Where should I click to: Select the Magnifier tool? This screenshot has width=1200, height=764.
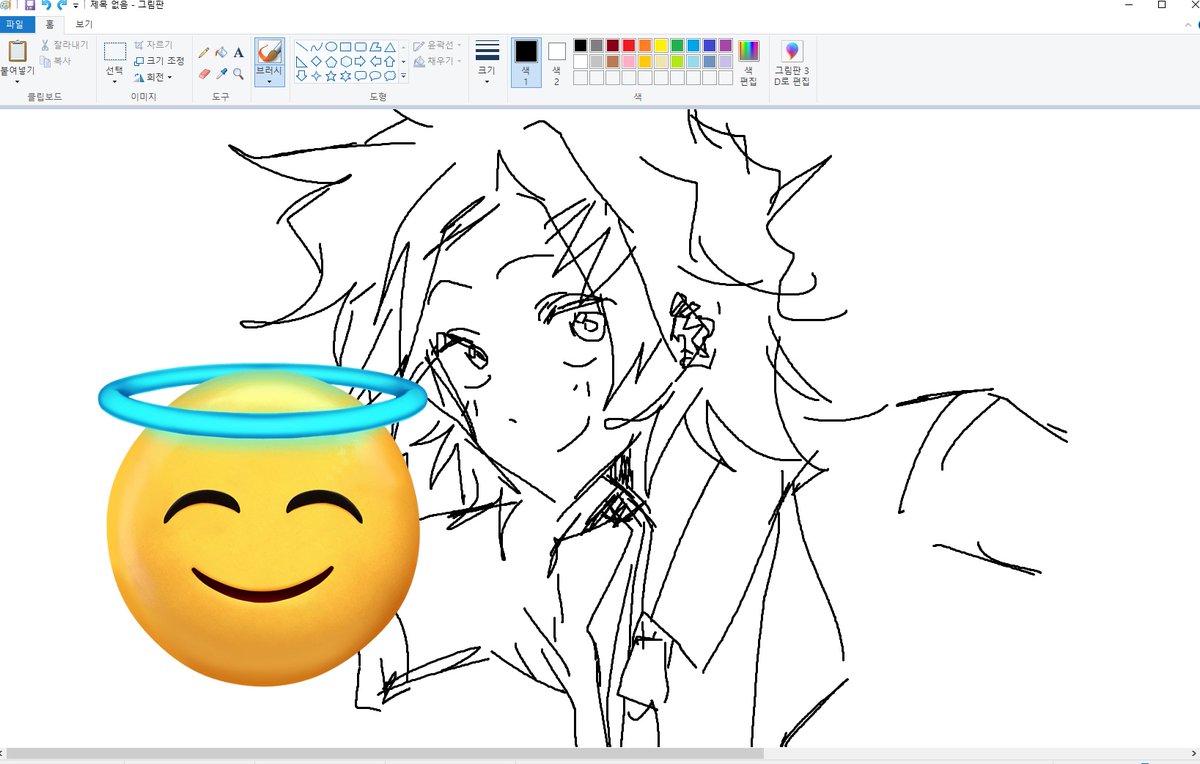[x=238, y=73]
